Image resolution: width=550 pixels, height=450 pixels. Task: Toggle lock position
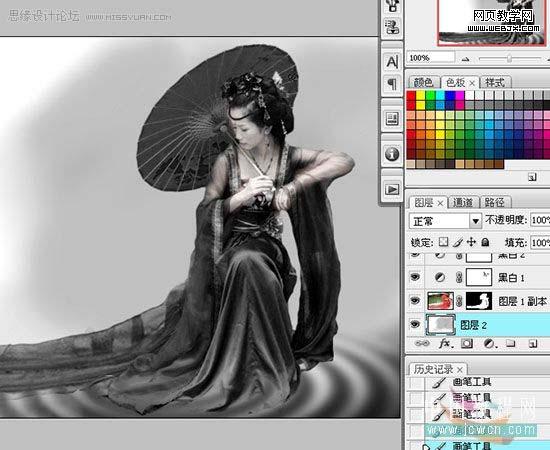(x=471, y=242)
